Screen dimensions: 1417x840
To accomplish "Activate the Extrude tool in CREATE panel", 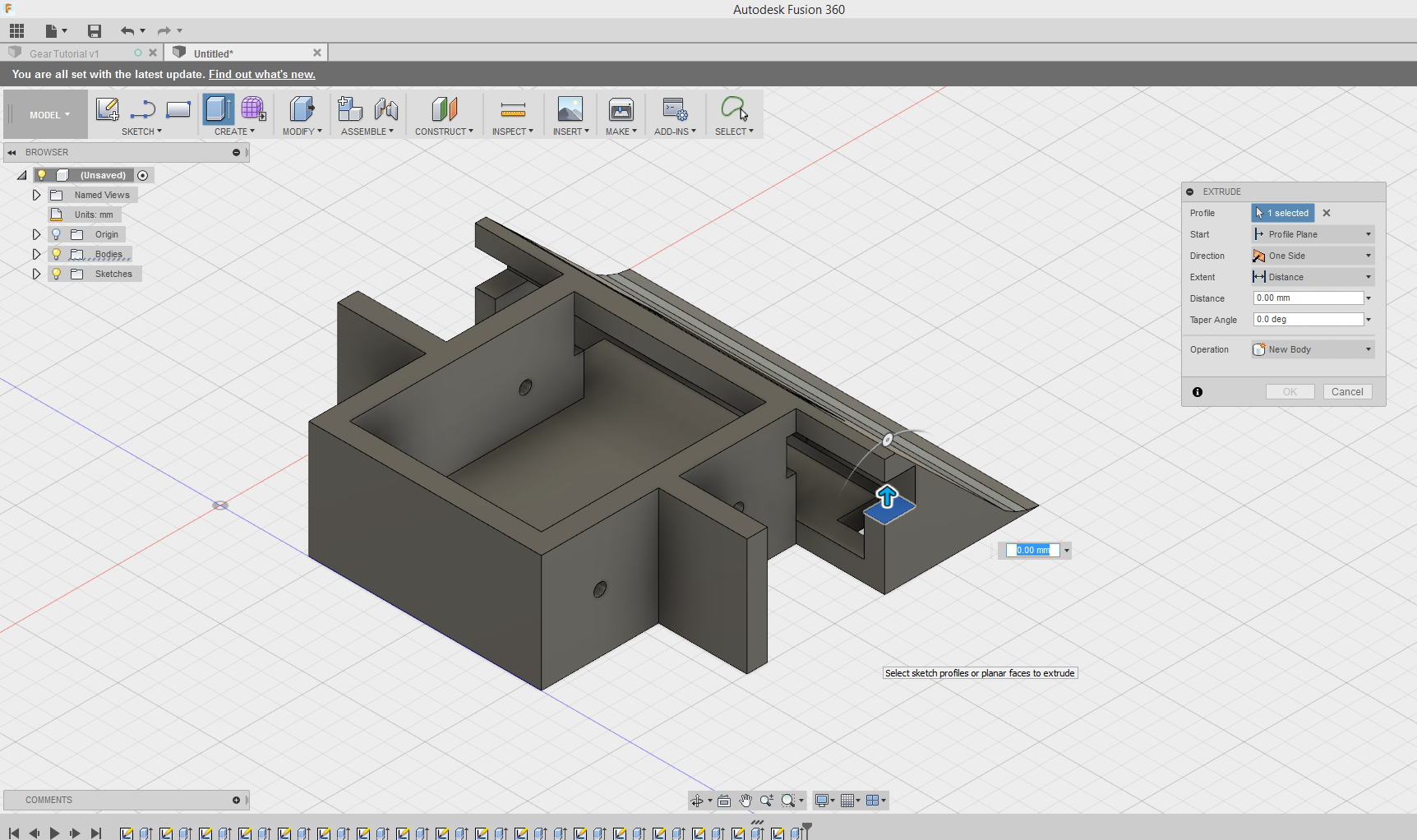I will pyautogui.click(x=217, y=109).
